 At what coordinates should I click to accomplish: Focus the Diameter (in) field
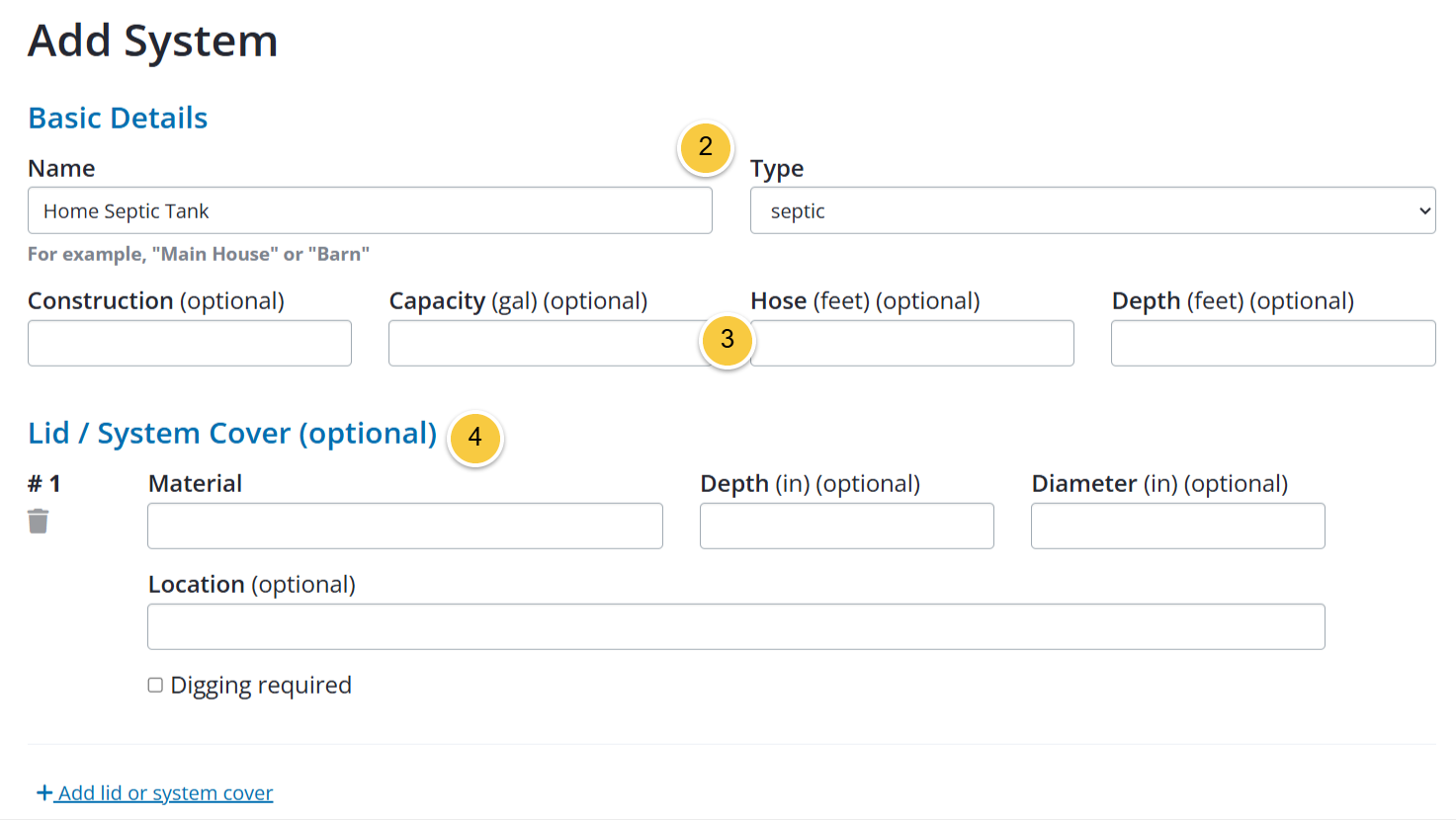pos(1178,526)
